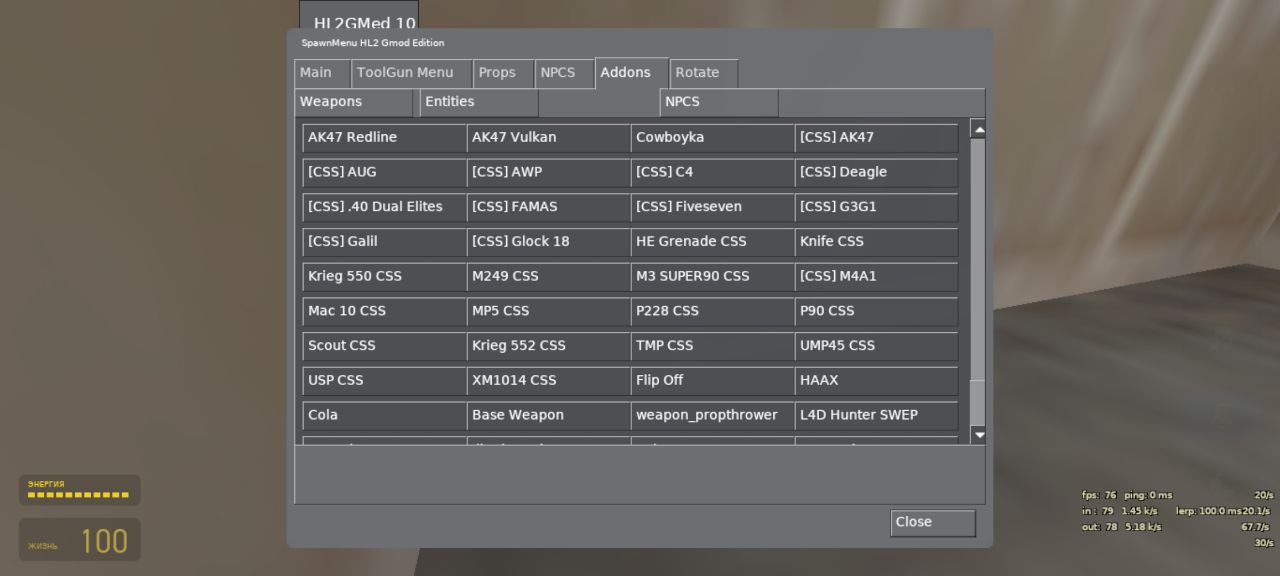Choose the UMP45 CSS entry

[x=876, y=346]
